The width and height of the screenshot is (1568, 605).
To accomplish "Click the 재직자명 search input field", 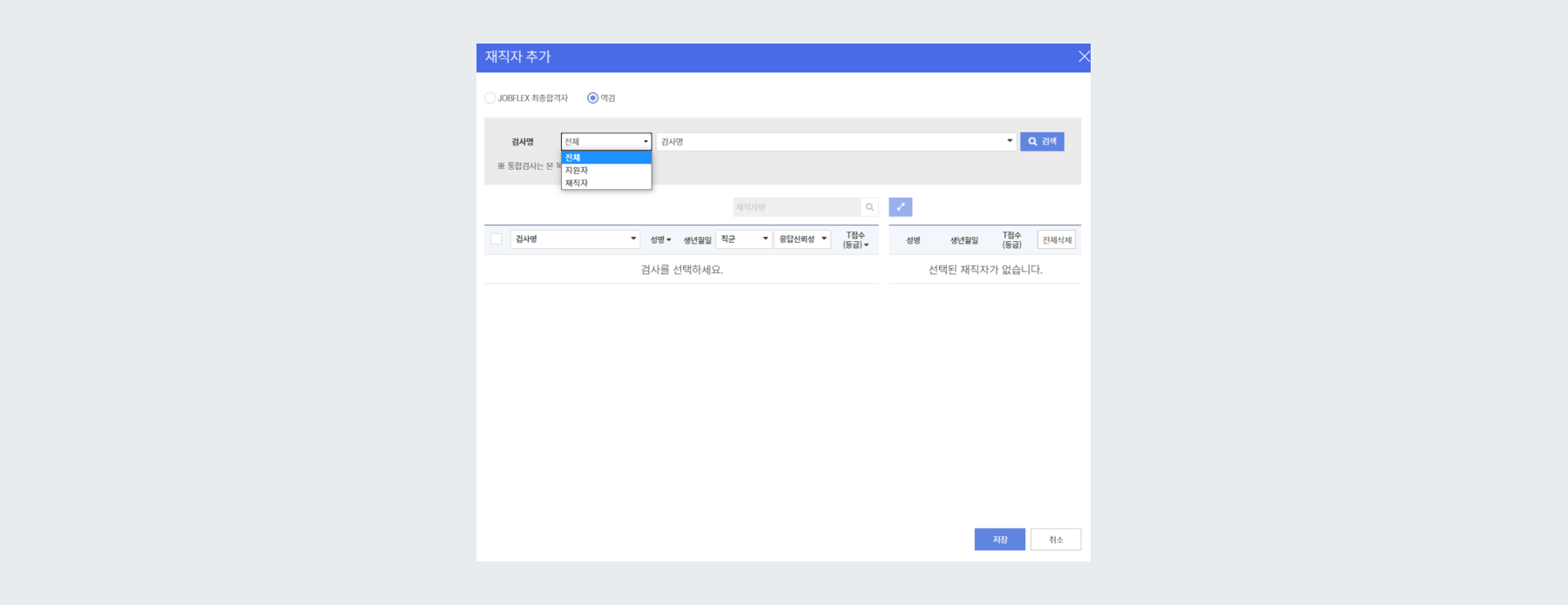I will [x=797, y=207].
